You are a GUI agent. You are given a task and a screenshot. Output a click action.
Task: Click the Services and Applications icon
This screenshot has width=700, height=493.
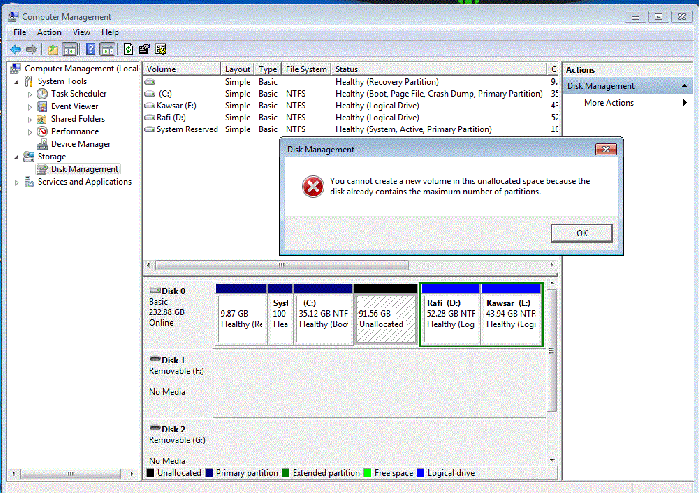coord(29,182)
